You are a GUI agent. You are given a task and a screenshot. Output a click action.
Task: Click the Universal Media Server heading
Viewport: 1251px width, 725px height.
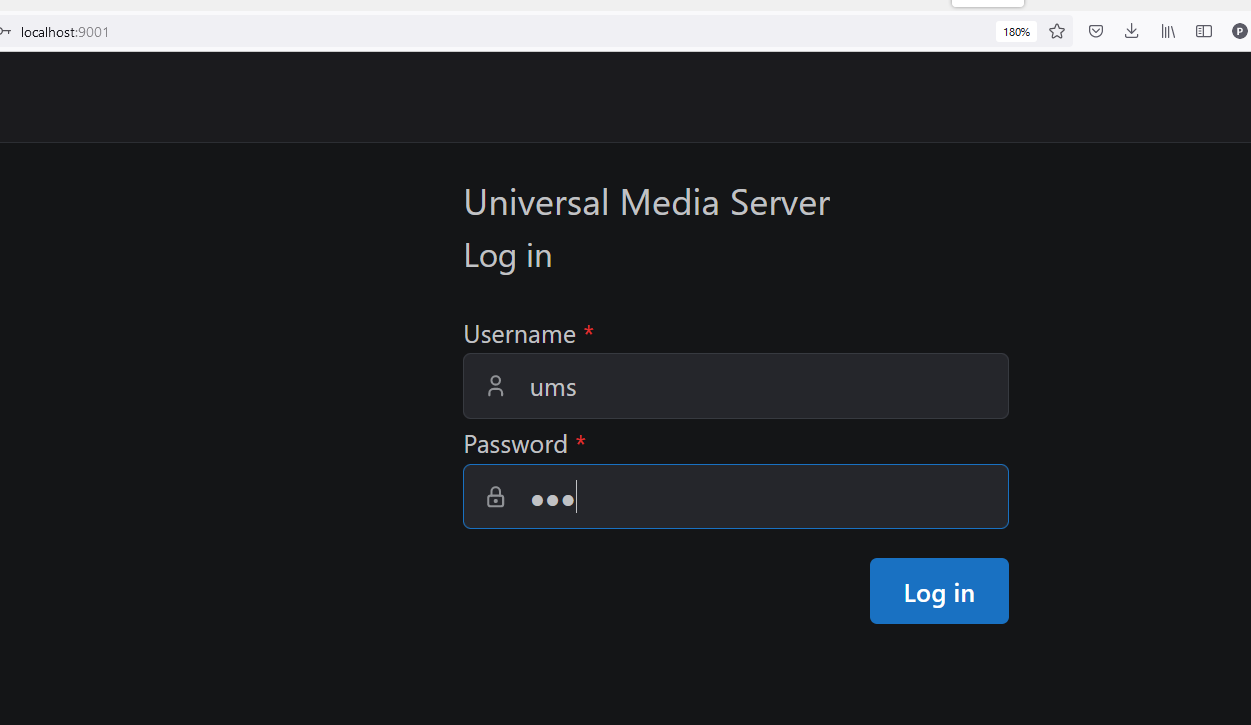646,202
